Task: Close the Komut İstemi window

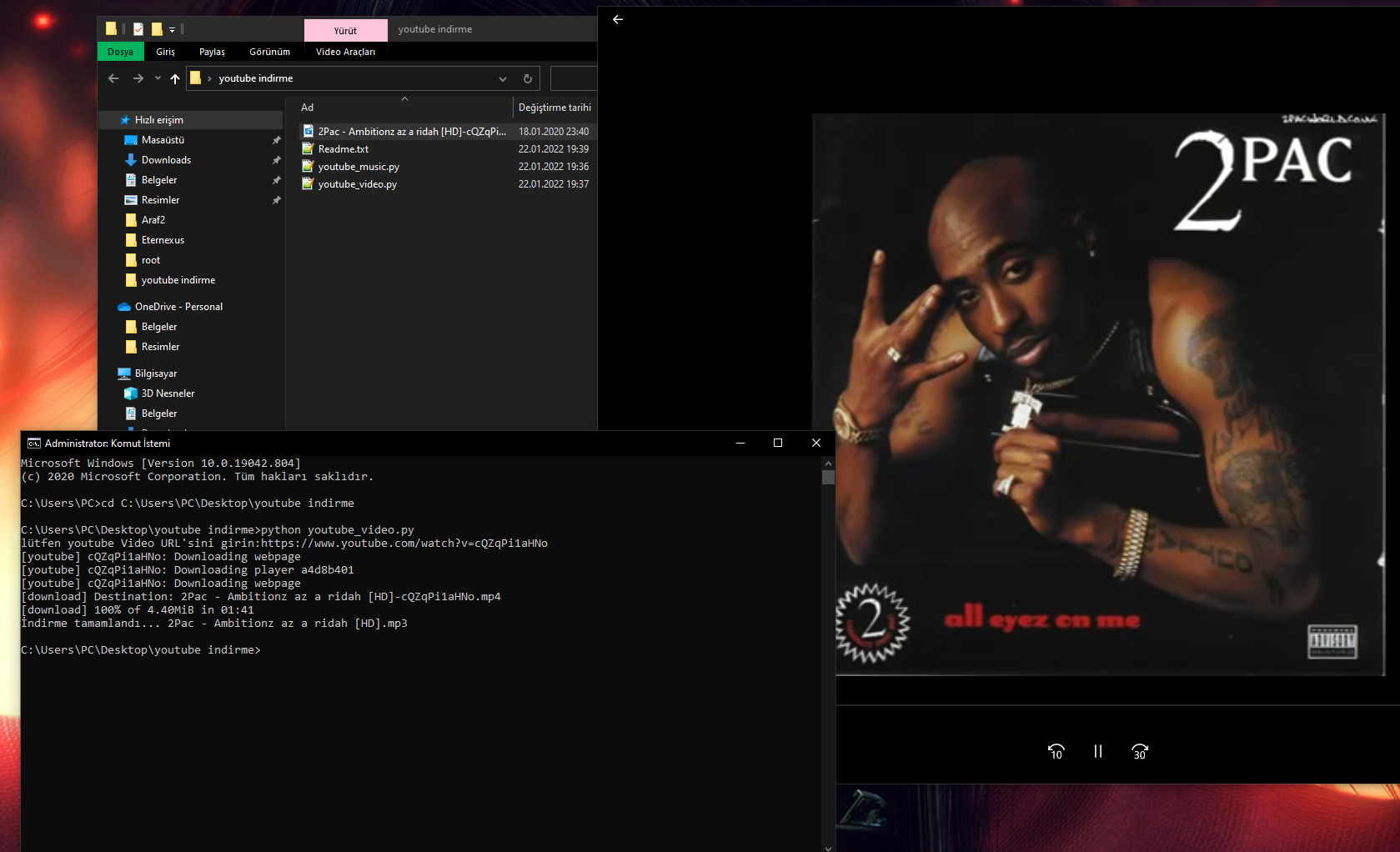Action: 816,444
